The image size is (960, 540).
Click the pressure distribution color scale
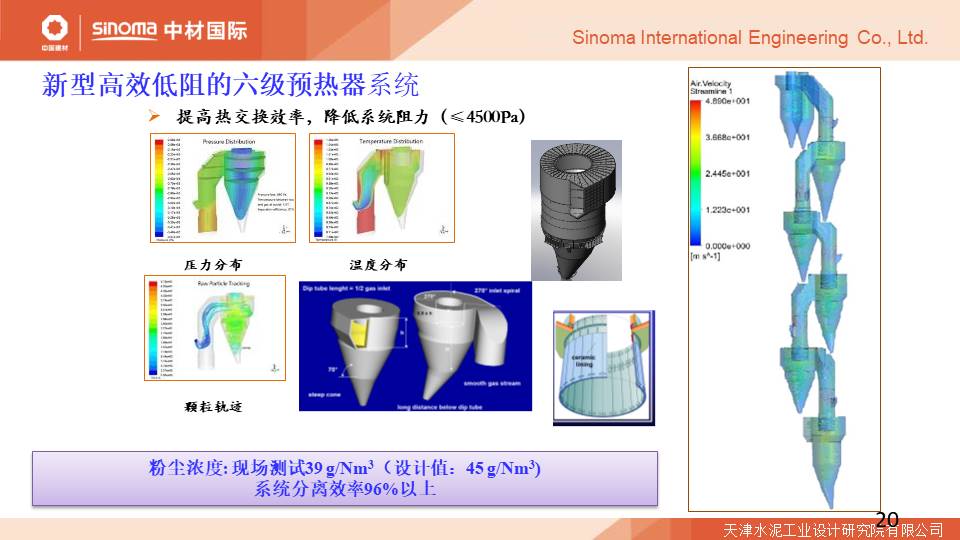click(158, 188)
